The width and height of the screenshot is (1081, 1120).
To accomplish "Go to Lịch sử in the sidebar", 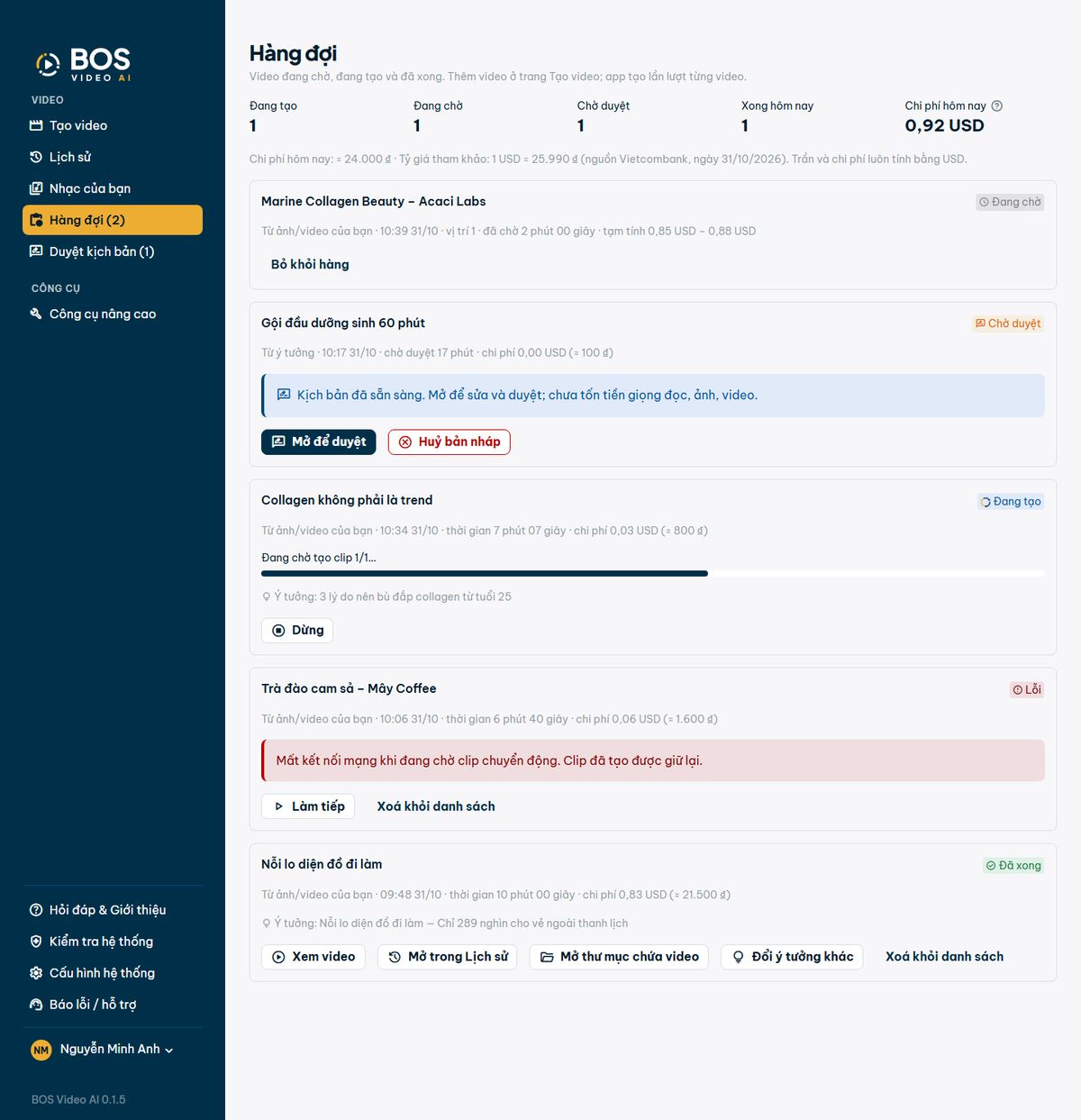I will (x=113, y=157).
